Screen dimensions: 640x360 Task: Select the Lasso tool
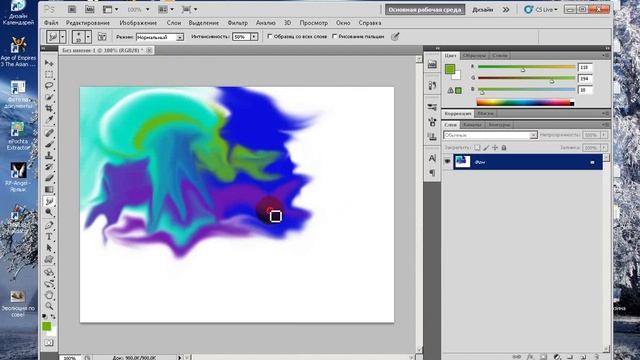[x=49, y=86]
